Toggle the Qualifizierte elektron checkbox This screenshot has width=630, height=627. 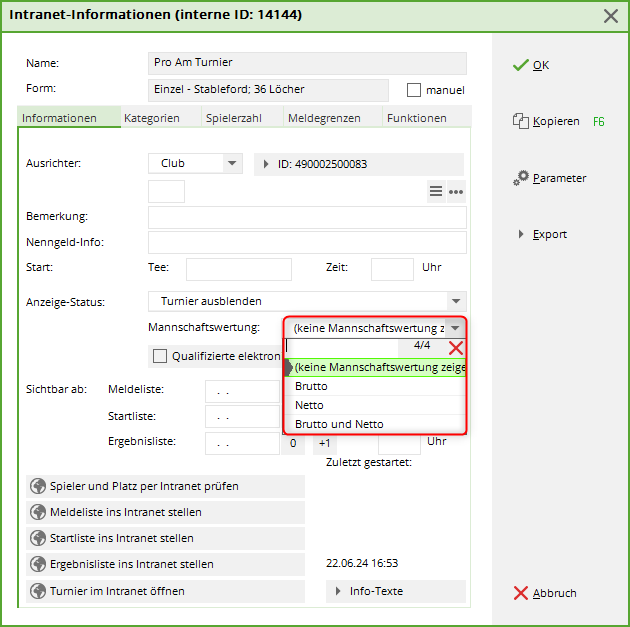tap(160, 355)
